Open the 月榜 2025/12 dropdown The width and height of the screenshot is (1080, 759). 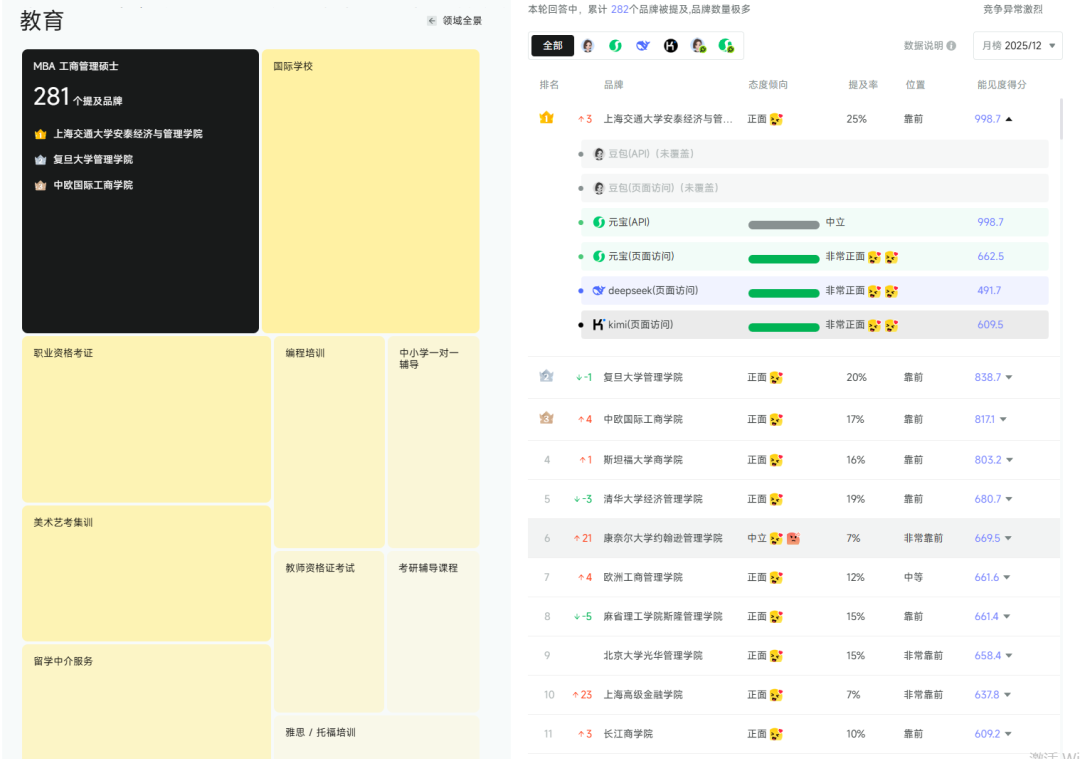pos(1017,46)
